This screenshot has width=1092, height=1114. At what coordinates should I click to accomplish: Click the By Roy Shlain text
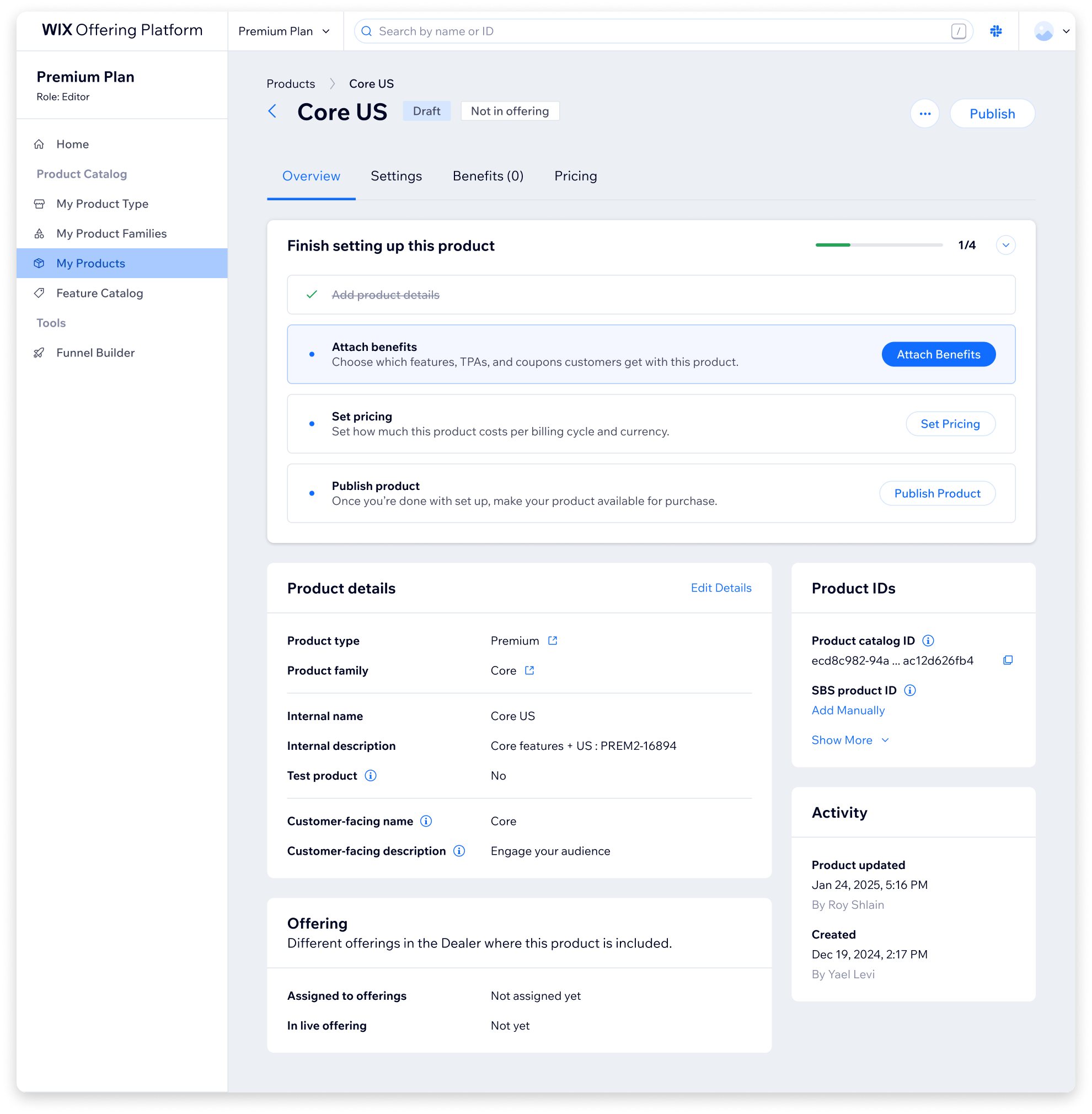(x=848, y=905)
